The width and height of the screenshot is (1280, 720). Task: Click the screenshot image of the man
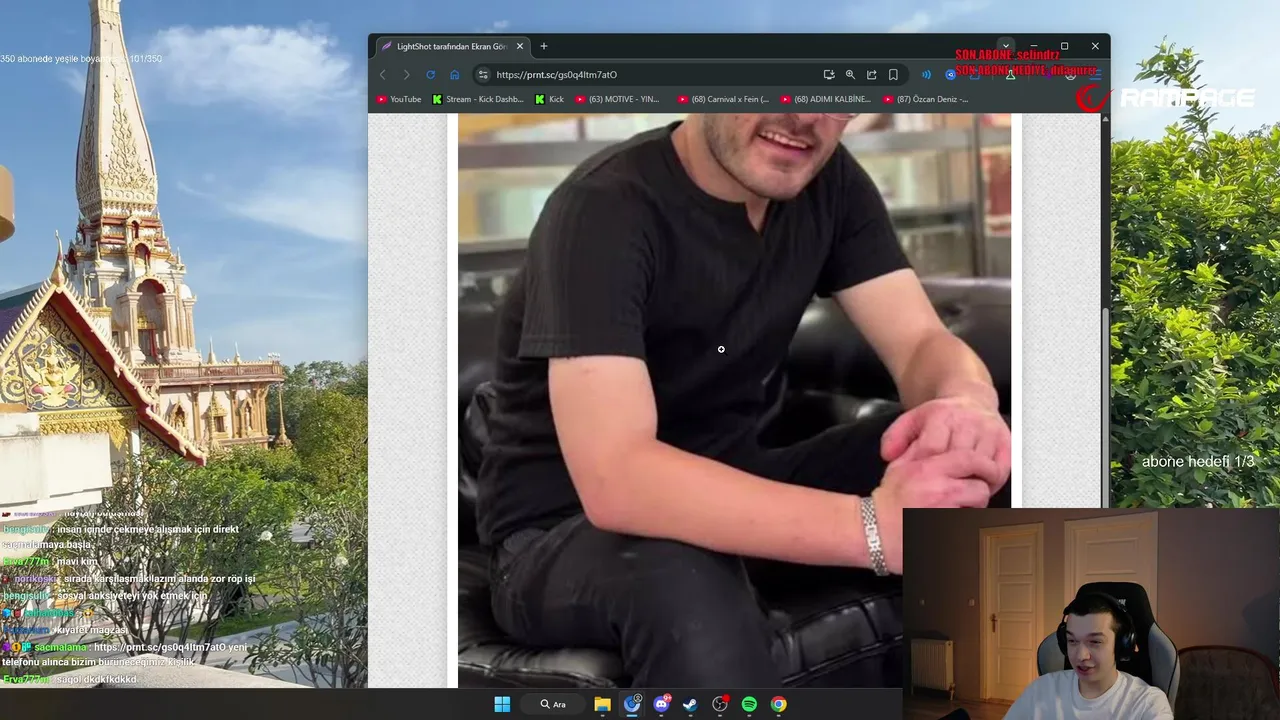click(734, 400)
